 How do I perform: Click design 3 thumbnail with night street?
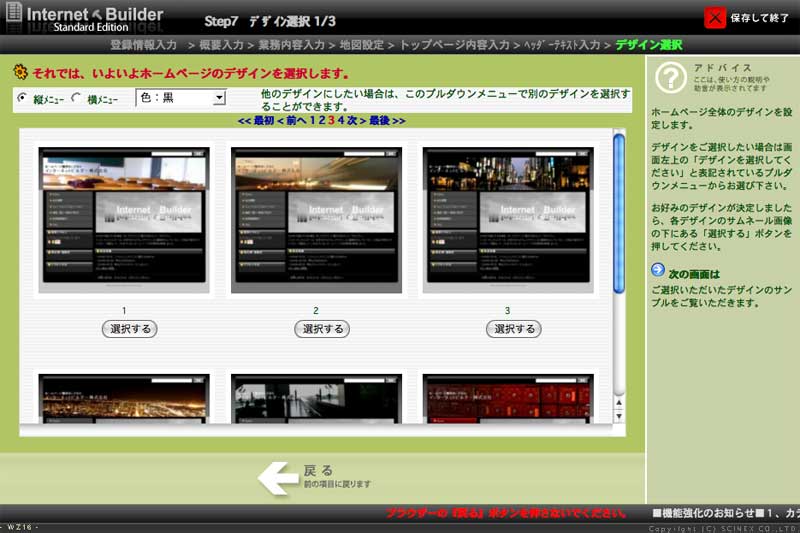point(507,220)
